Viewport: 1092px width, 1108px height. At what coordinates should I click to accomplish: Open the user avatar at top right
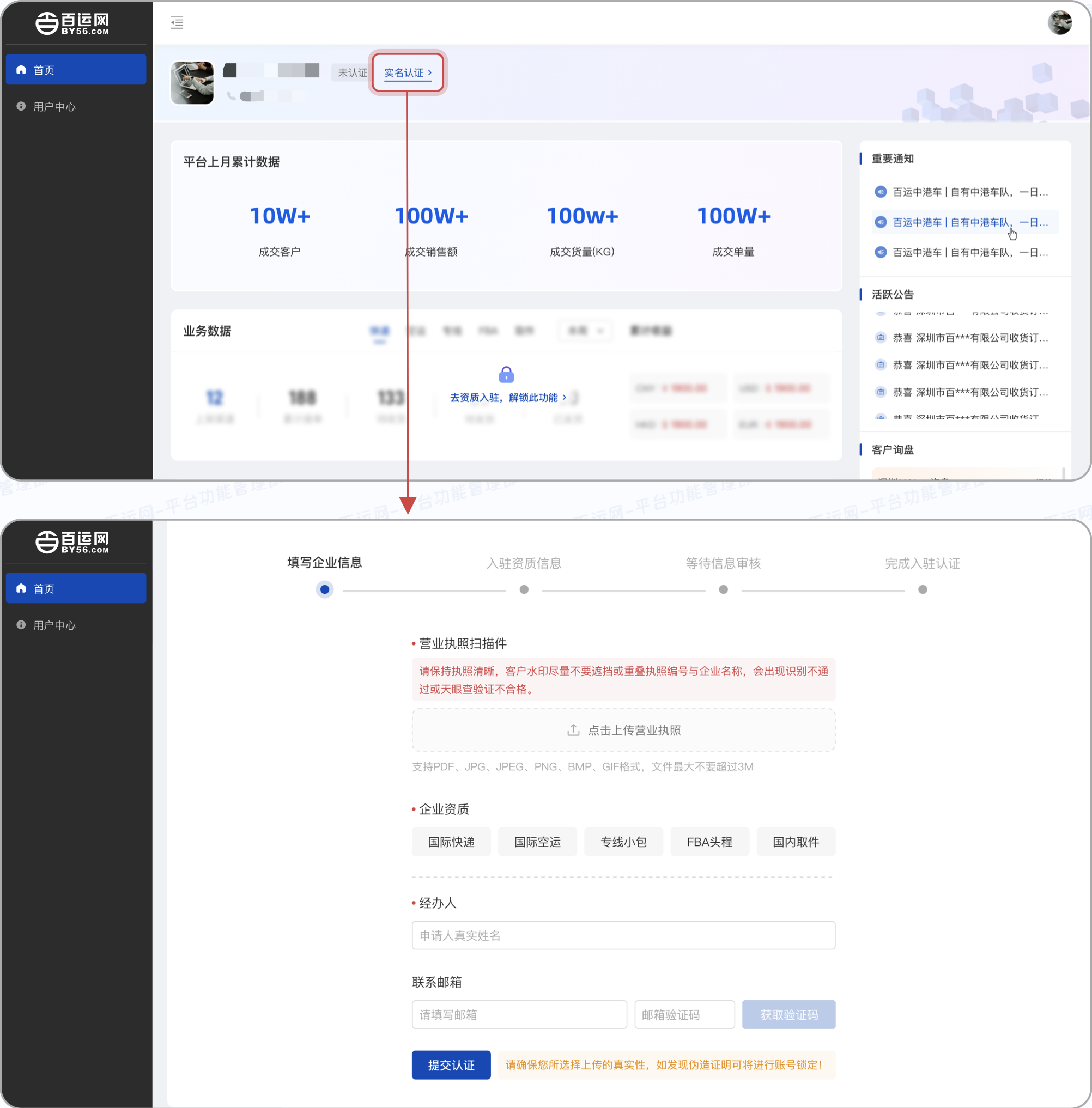coord(1059,23)
